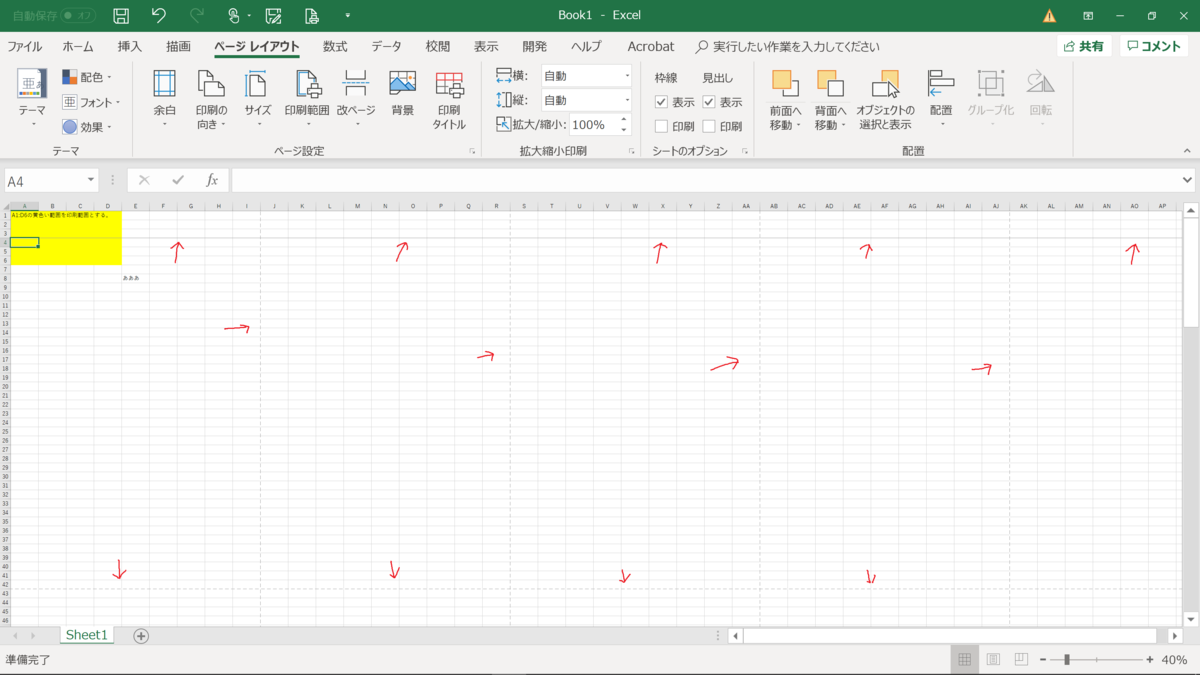Switch to Page Layout view

(x=993, y=660)
